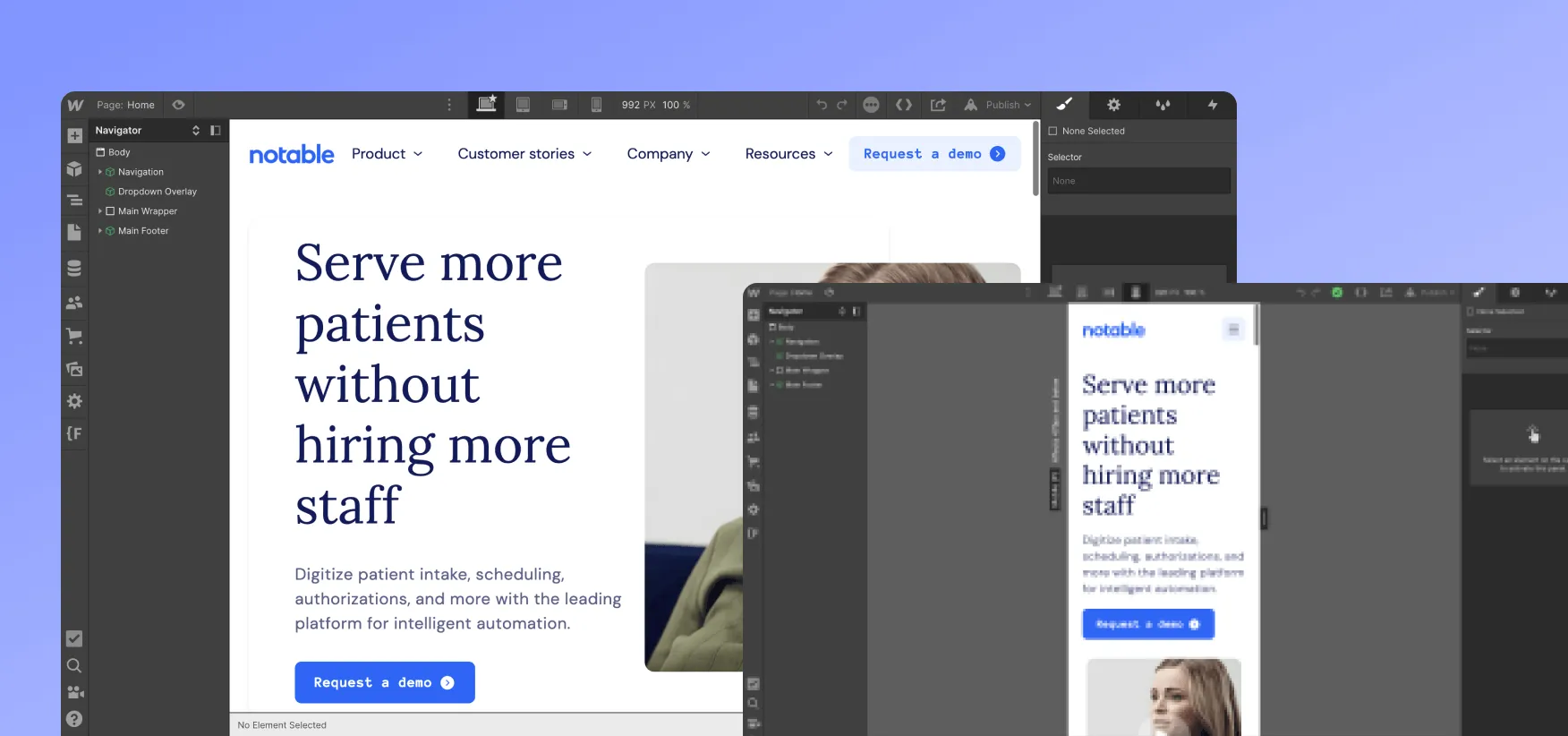The width and height of the screenshot is (1568, 736).
Task: Open the Finsweet {F extension icon
Action: pos(74,433)
